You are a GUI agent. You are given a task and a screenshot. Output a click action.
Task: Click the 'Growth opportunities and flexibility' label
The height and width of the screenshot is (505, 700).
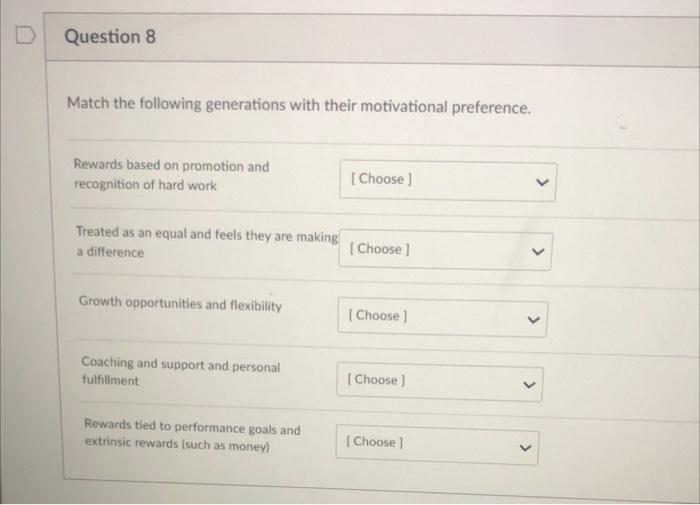(x=181, y=305)
